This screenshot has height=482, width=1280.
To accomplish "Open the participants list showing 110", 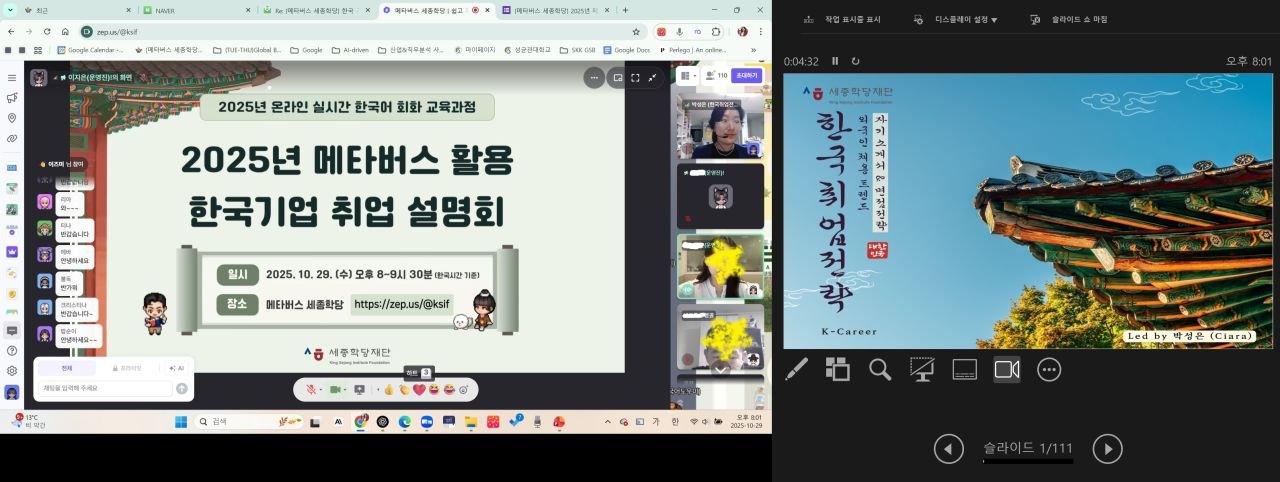I will (x=716, y=75).
